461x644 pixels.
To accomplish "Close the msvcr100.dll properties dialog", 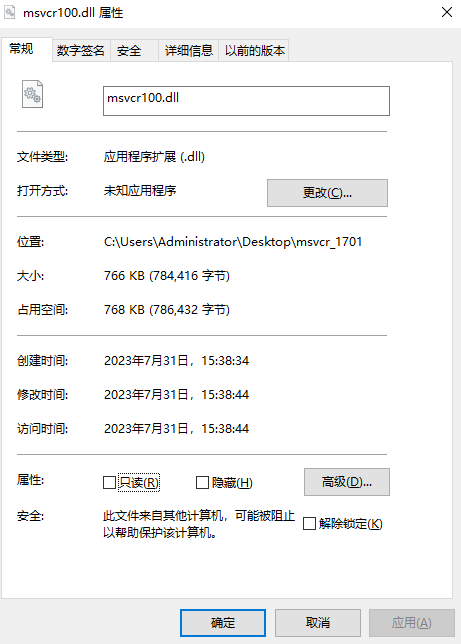I will click(x=447, y=12).
